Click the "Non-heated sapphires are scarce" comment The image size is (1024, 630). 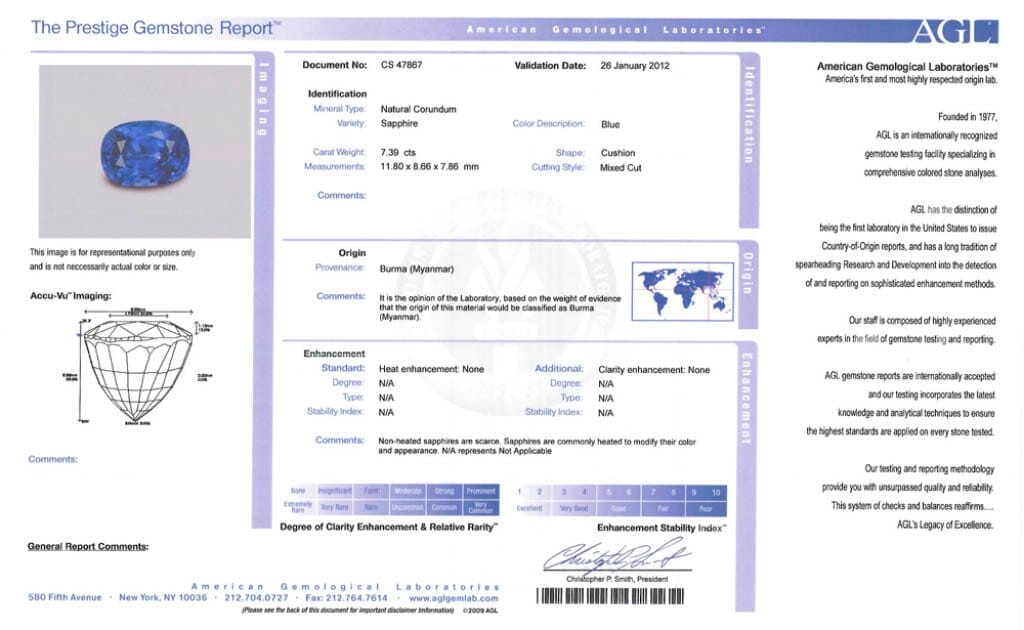click(x=537, y=446)
